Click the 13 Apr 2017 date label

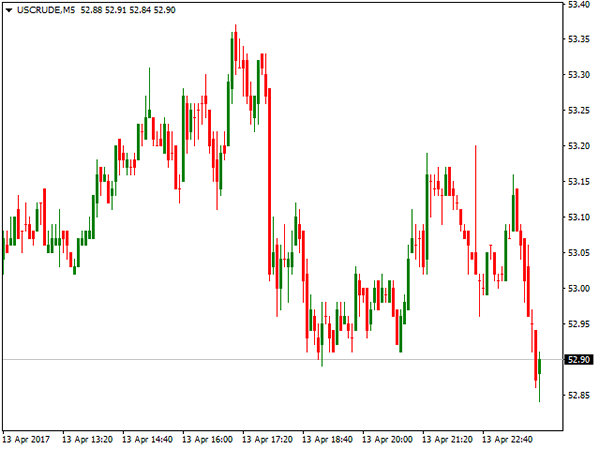[x=26, y=439]
